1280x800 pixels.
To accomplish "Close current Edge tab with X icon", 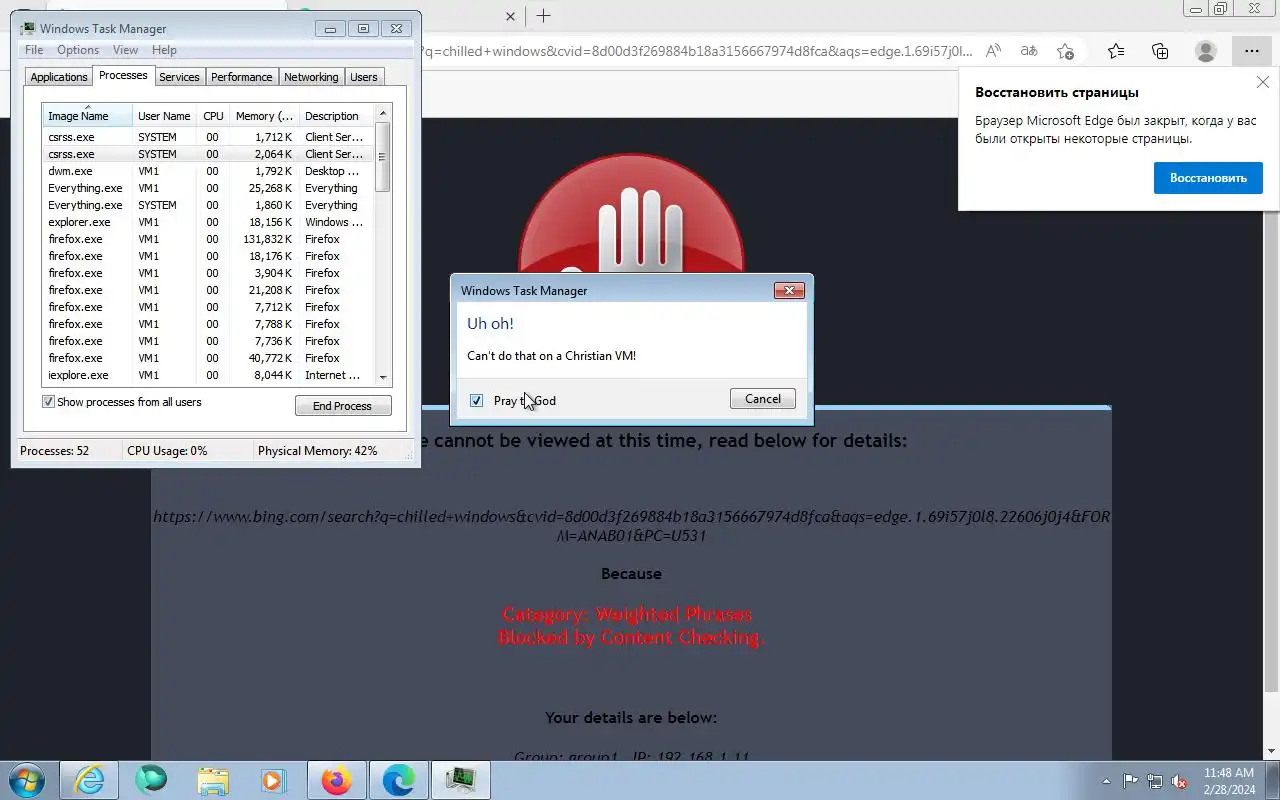I will (x=510, y=16).
